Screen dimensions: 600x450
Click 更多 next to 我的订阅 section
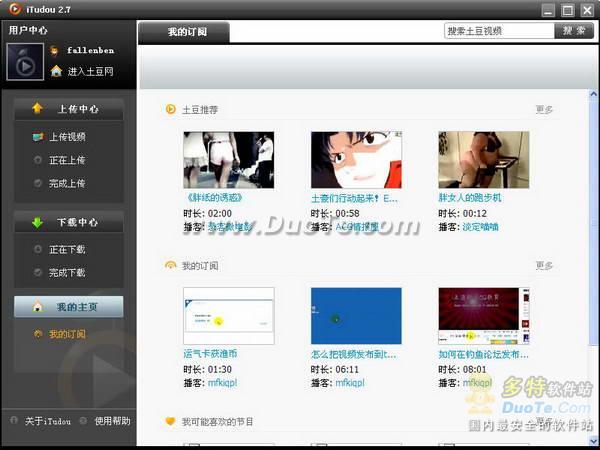544,265
